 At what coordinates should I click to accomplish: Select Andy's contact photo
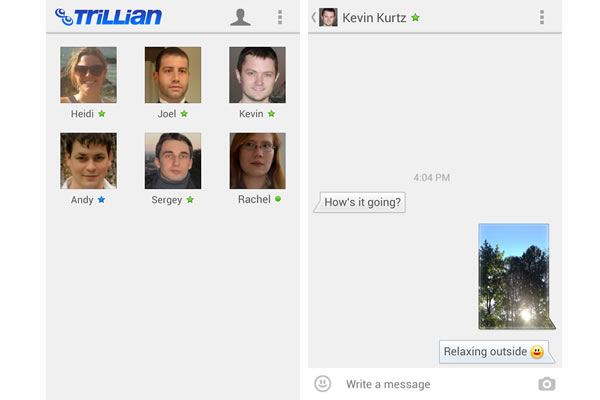point(88,161)
